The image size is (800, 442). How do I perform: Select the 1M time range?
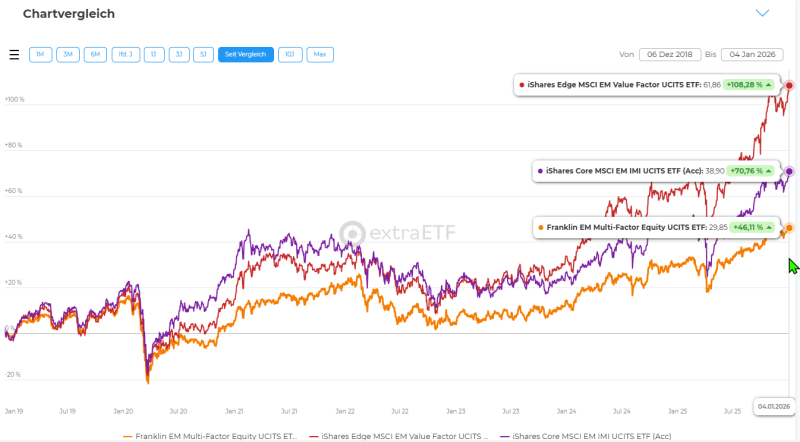point(40,54)
